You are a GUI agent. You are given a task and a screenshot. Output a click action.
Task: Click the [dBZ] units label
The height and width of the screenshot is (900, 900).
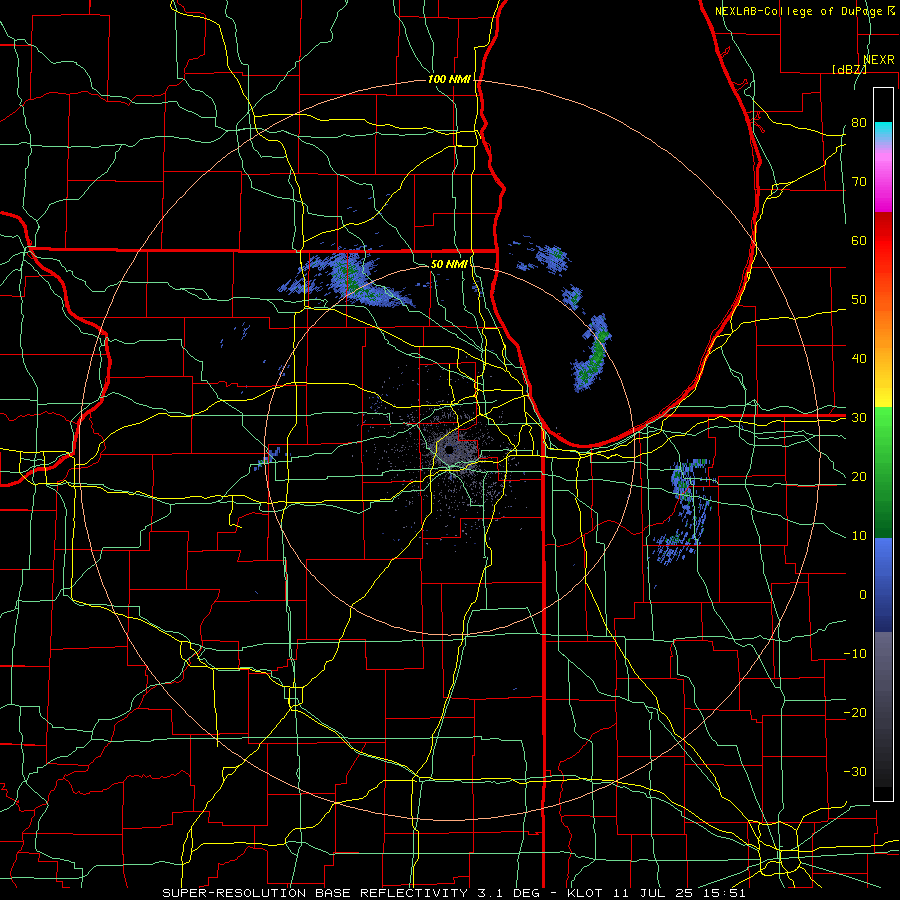click(849, 69)
